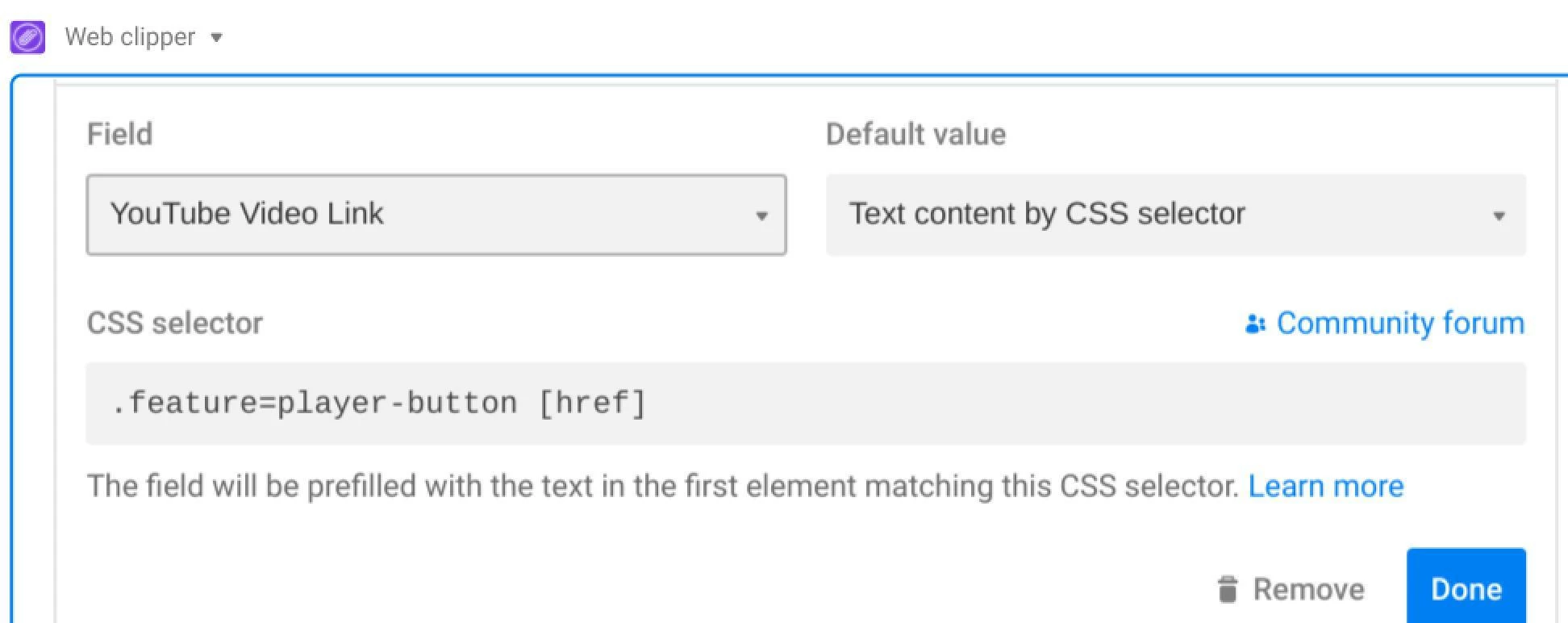The height and width of the screenshot is (623, 1568).
Task: Click the prefilled field help description text
Action: click(x=663, y=487)
